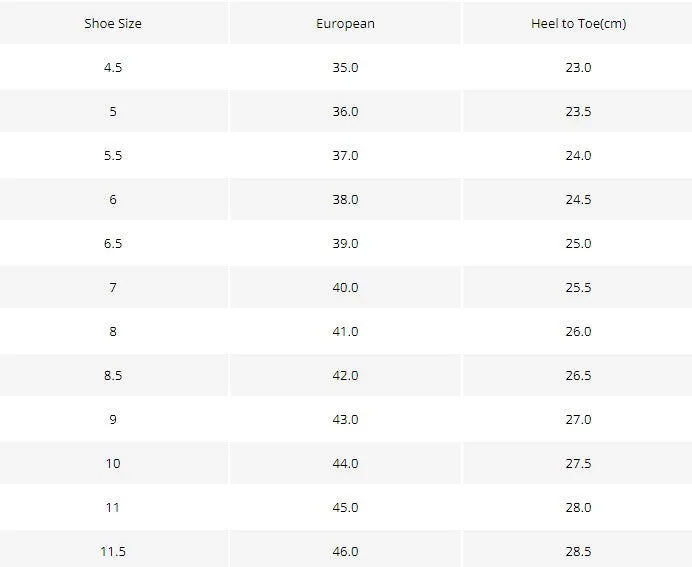Click the European column header
The height and width of the screenshot is (567, 692).
click(x=346, y=23)
